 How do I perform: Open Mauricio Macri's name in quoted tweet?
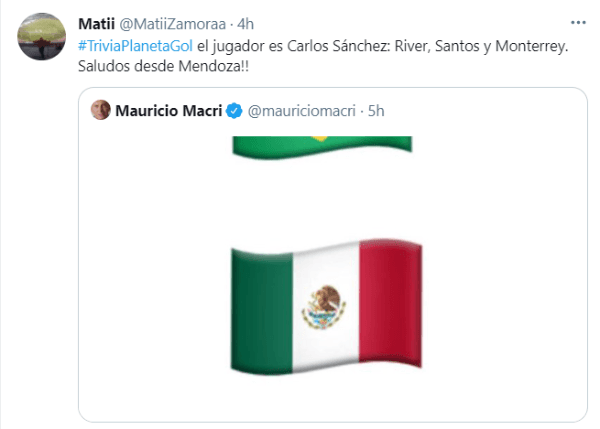(169, 110)
